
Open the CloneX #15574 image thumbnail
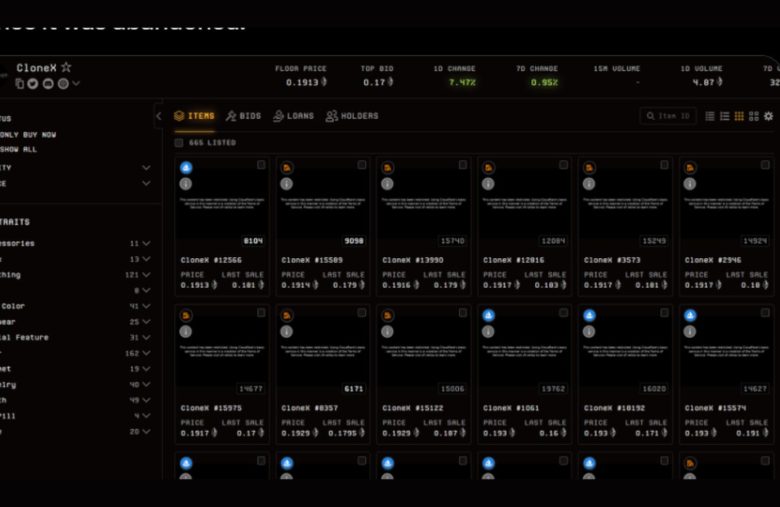726,352
